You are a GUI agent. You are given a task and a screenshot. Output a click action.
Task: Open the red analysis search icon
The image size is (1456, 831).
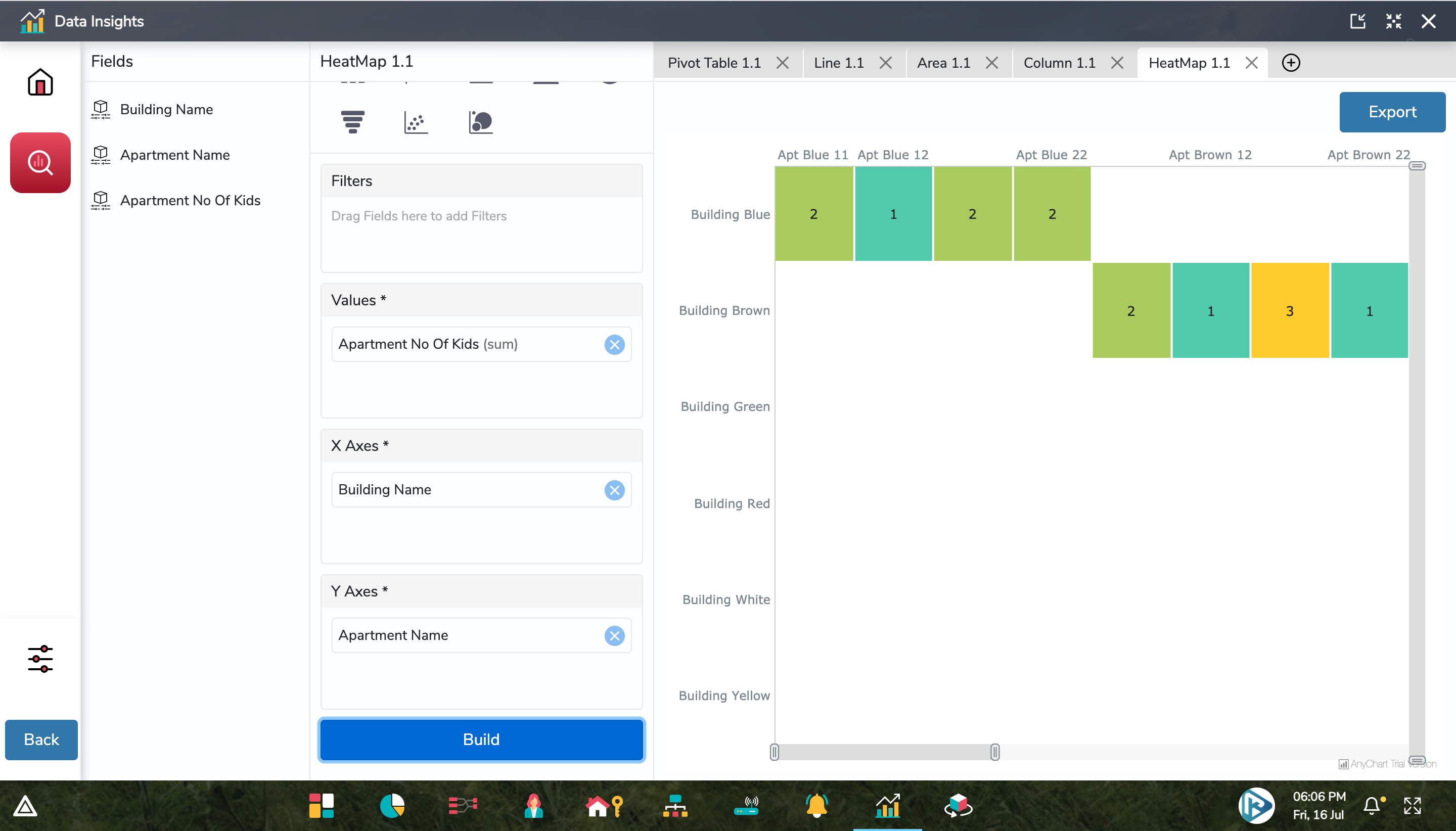tap(40, 163)
